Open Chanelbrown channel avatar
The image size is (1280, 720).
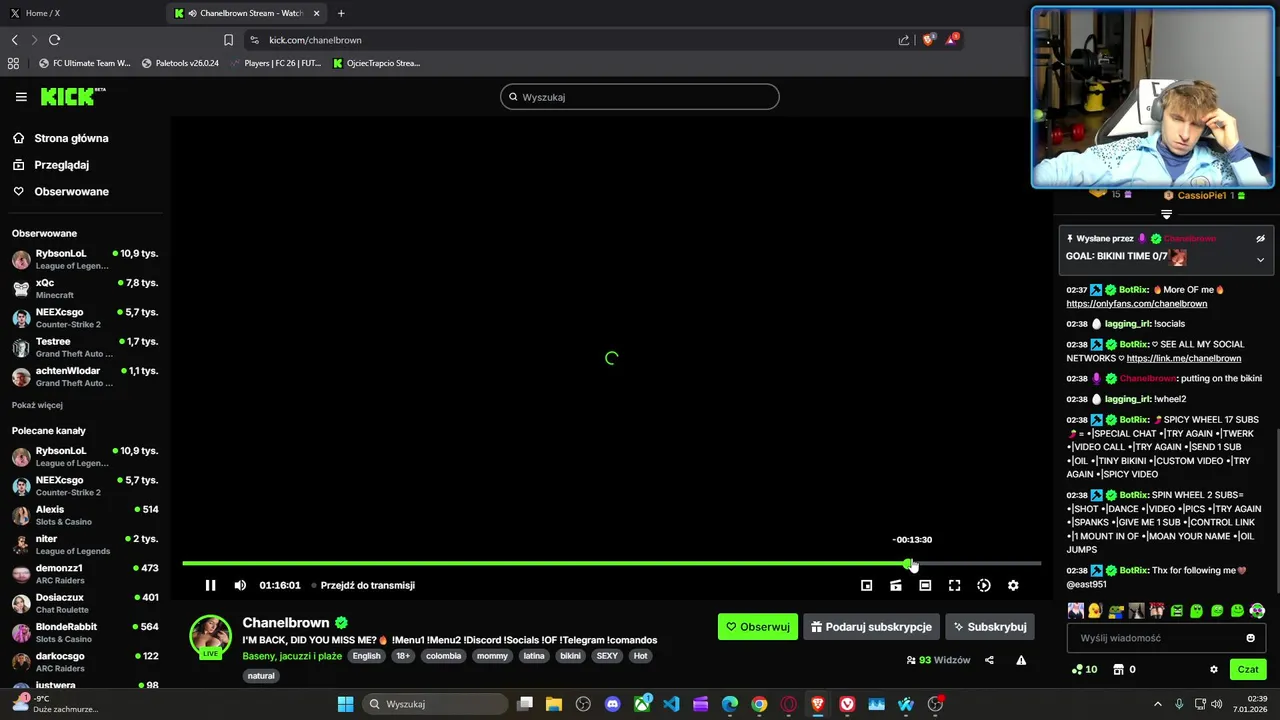coord(210,636)
